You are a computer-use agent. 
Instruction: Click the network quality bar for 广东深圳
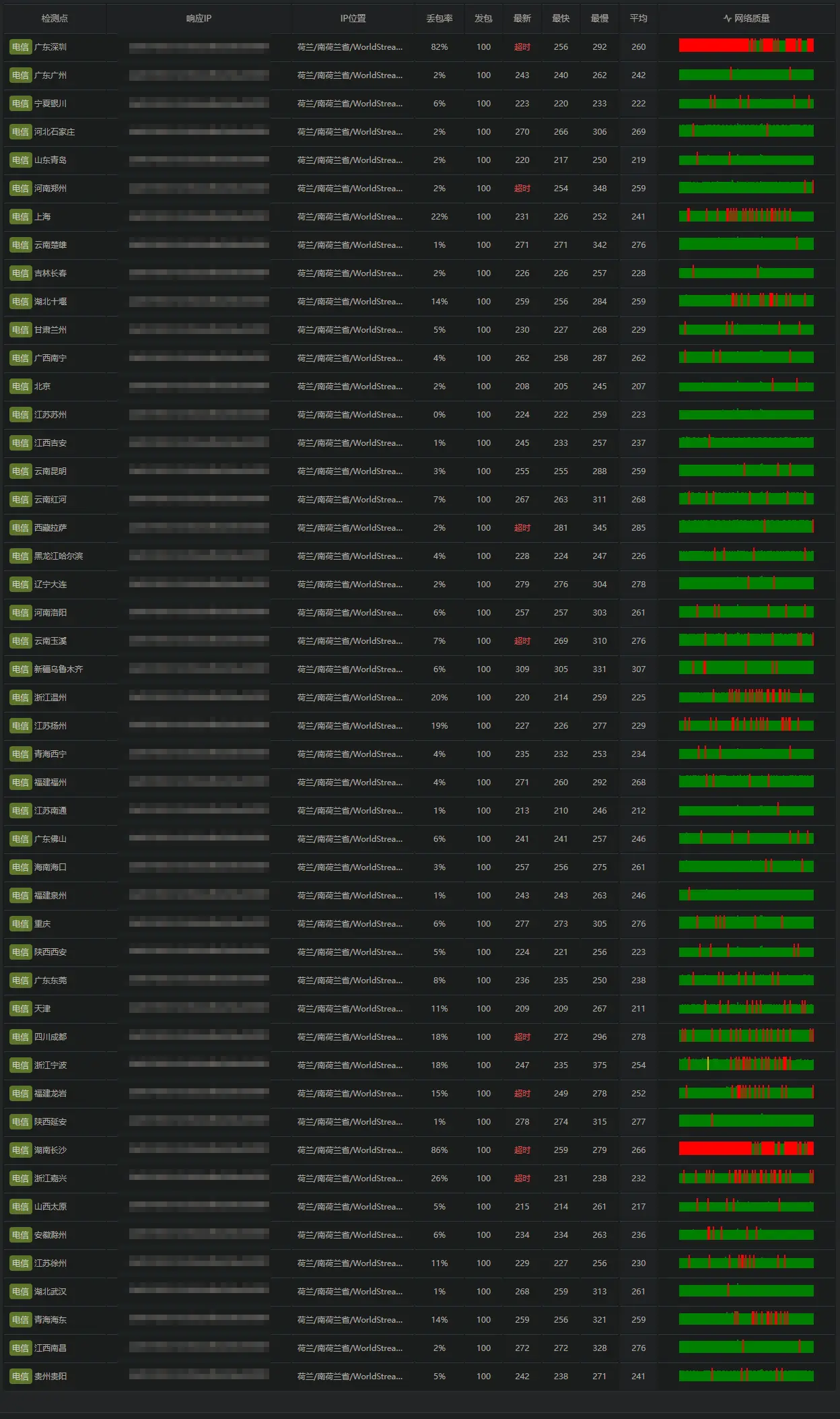(746, 46)
